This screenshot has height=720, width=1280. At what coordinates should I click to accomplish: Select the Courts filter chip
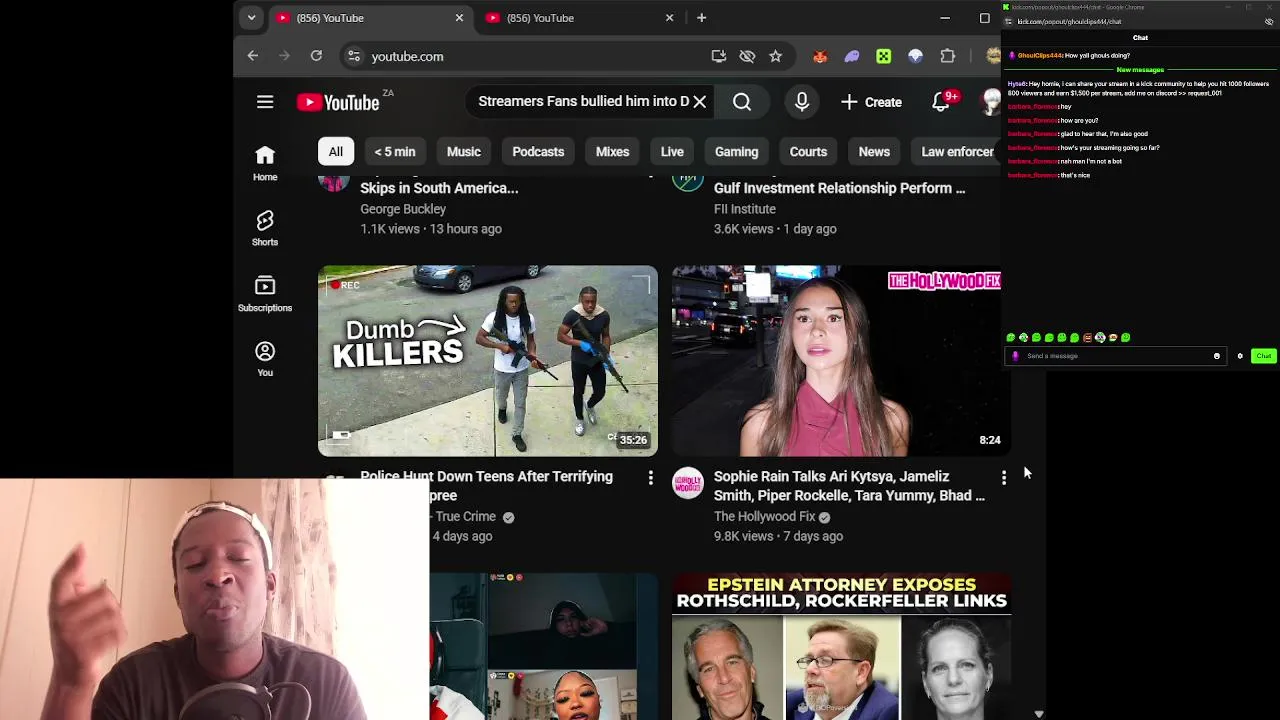pos(808,152)
